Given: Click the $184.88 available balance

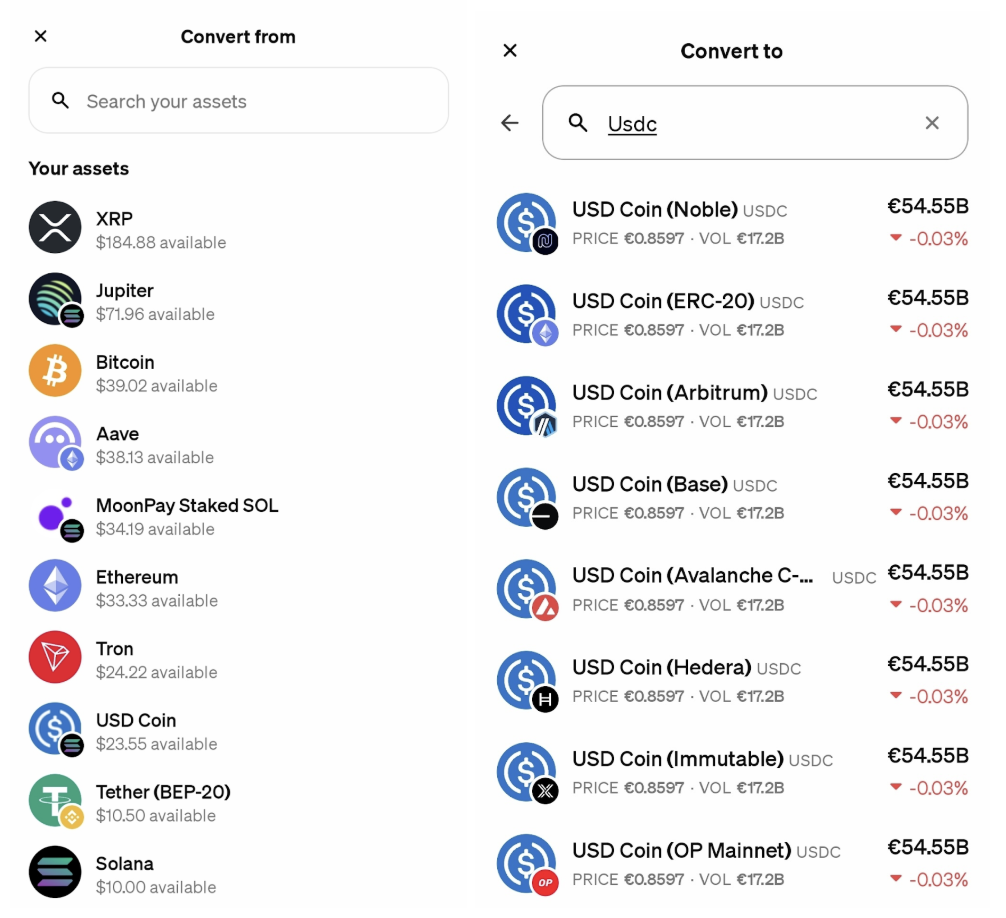Looking at the screenshot, I should (x=161, y=242).
